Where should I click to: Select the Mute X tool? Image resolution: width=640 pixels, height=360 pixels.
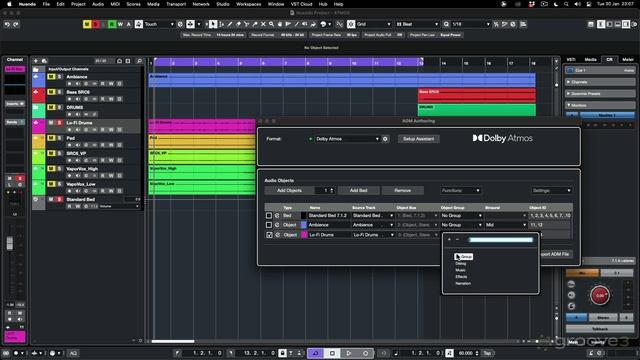point(263,24)
